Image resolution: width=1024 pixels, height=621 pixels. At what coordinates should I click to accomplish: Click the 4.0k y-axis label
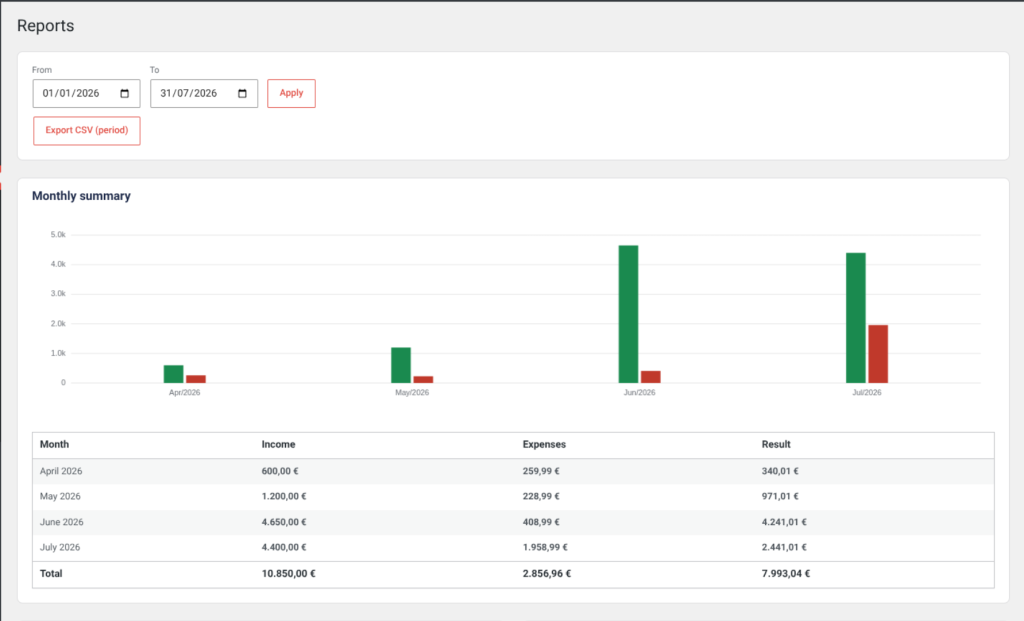pos(58,264)
